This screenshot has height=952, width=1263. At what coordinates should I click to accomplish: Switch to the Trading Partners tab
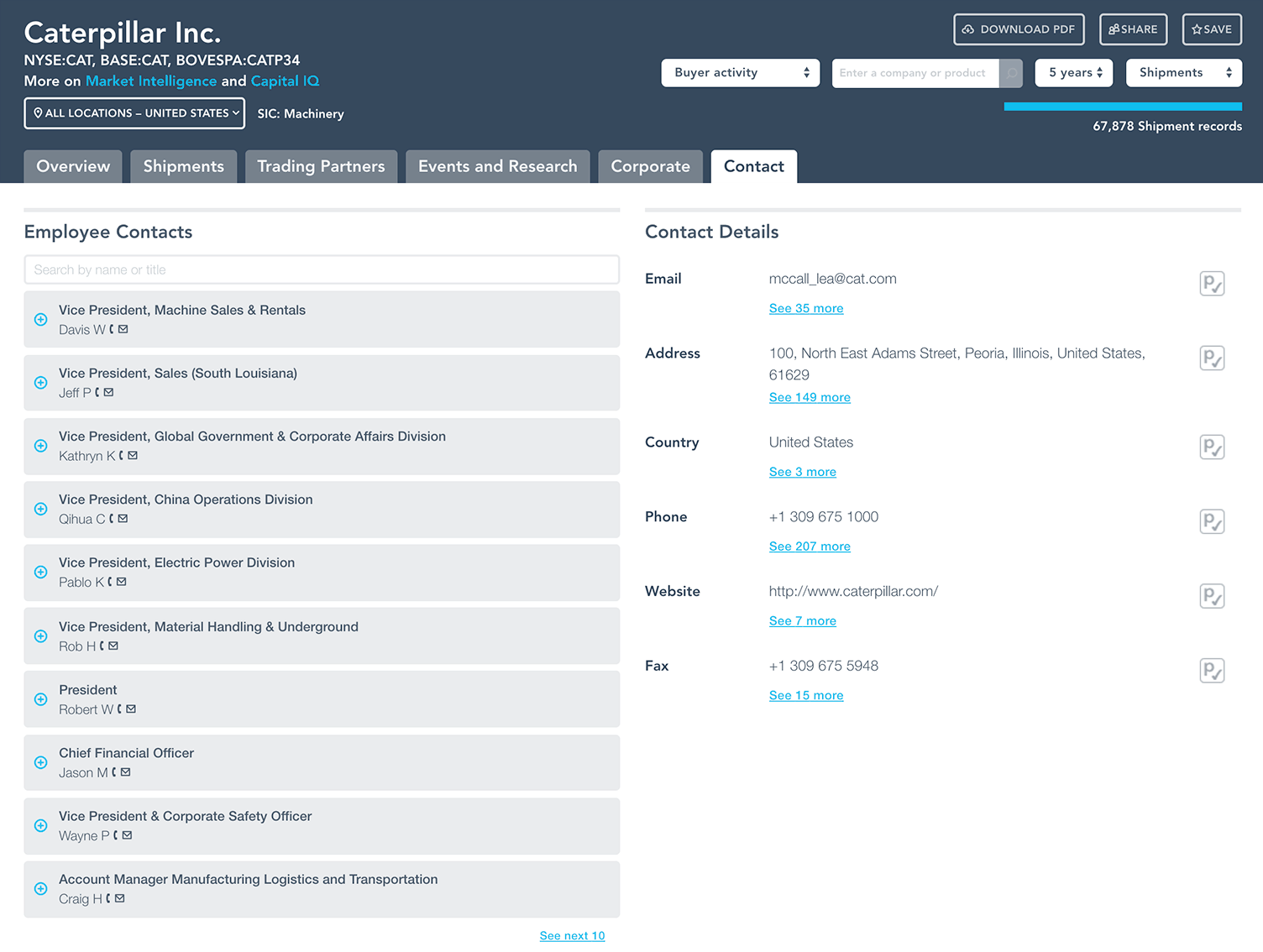pos(321,166)
